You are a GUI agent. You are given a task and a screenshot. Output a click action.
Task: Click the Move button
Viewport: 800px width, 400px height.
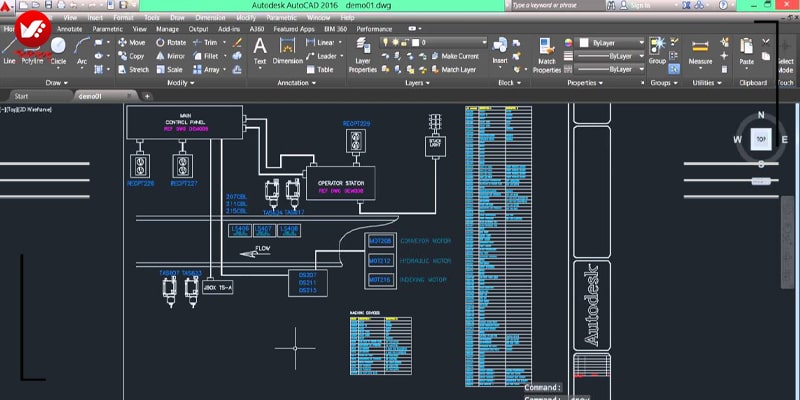[x=132, y=42]
